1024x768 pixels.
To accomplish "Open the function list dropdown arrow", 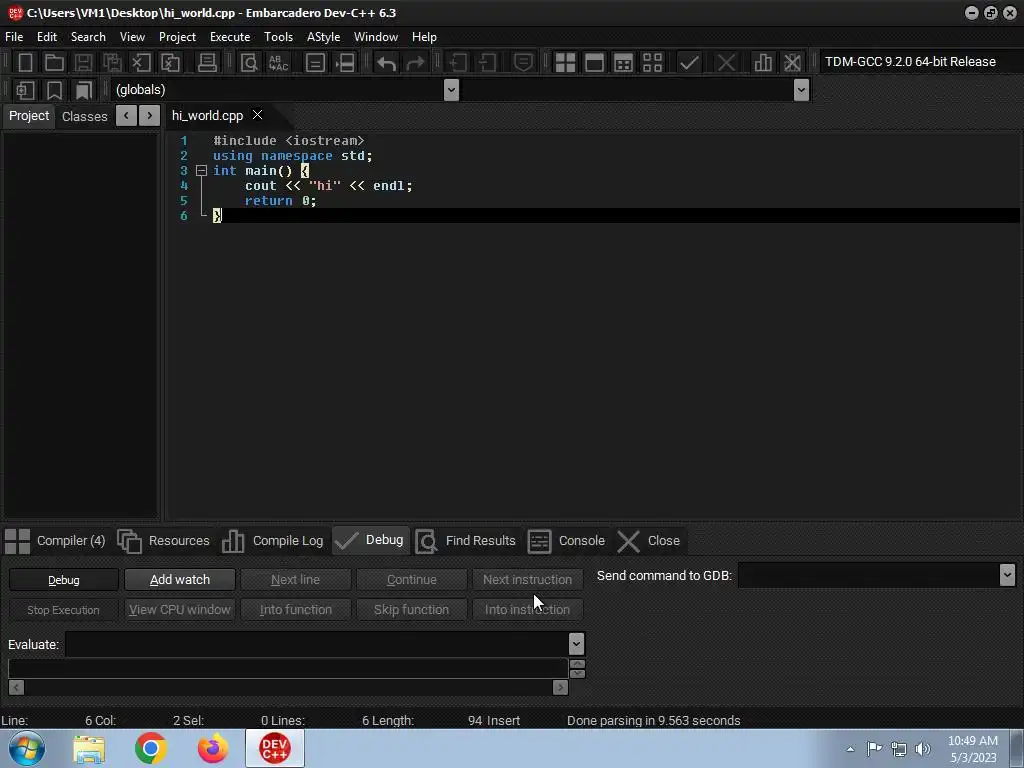I will tap(801, 90).
